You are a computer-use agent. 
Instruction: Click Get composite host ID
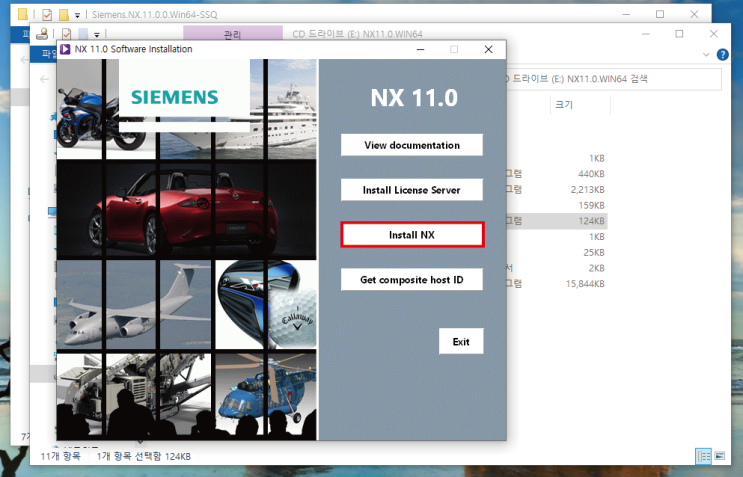[412, 279]
